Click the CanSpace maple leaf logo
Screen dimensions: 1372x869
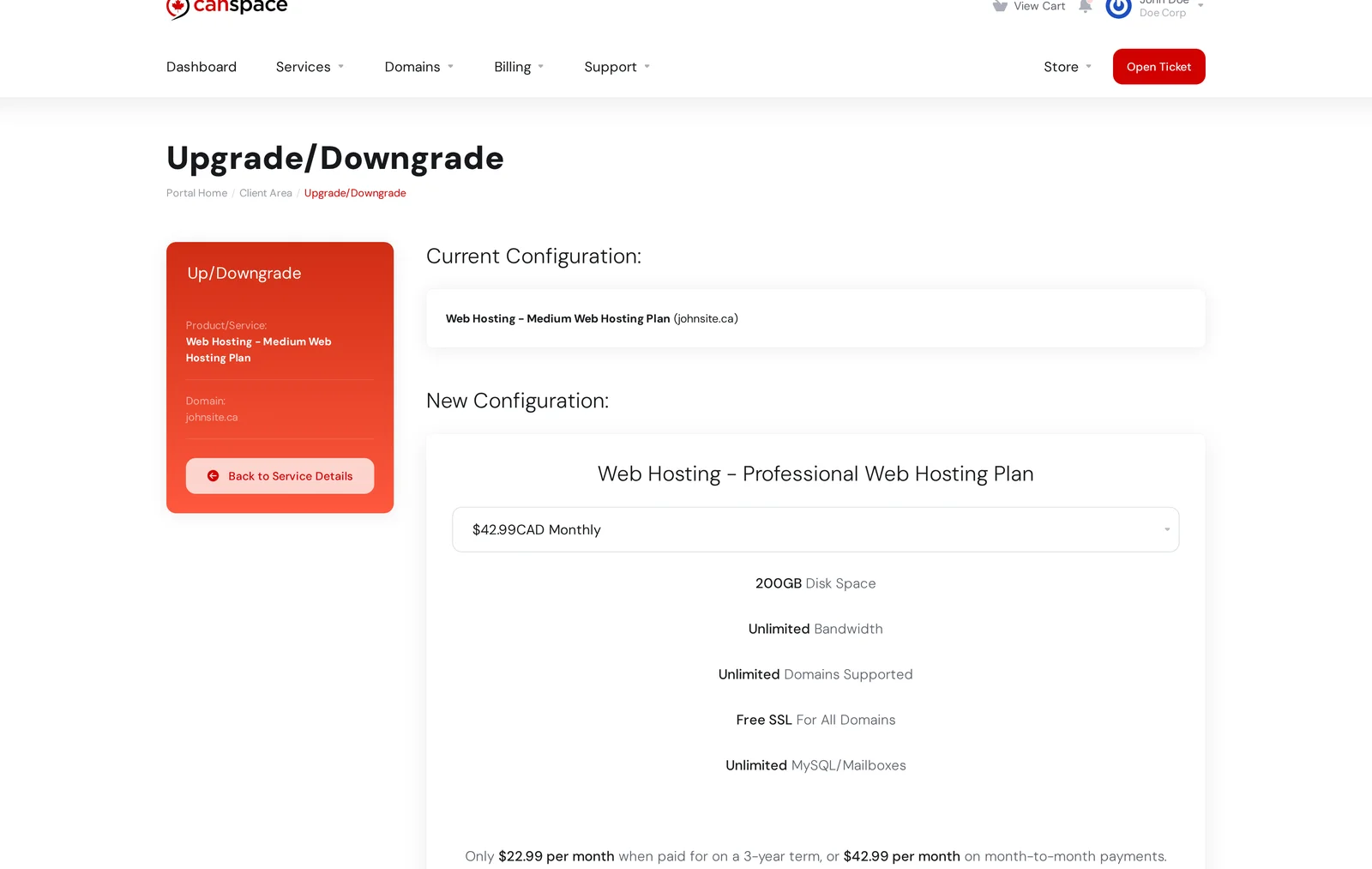[x=178, y=9]
